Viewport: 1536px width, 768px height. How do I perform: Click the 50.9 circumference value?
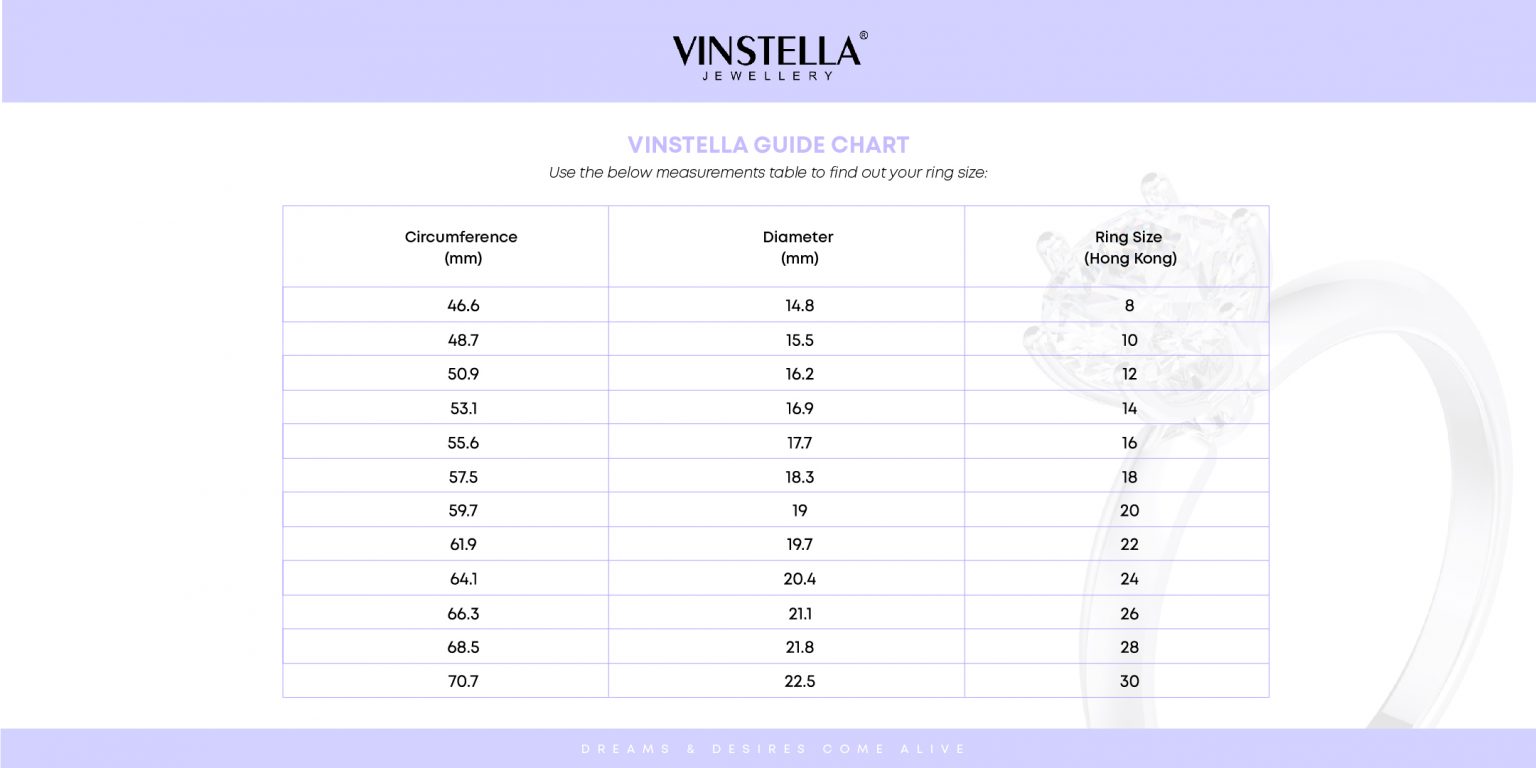point(463,374)
